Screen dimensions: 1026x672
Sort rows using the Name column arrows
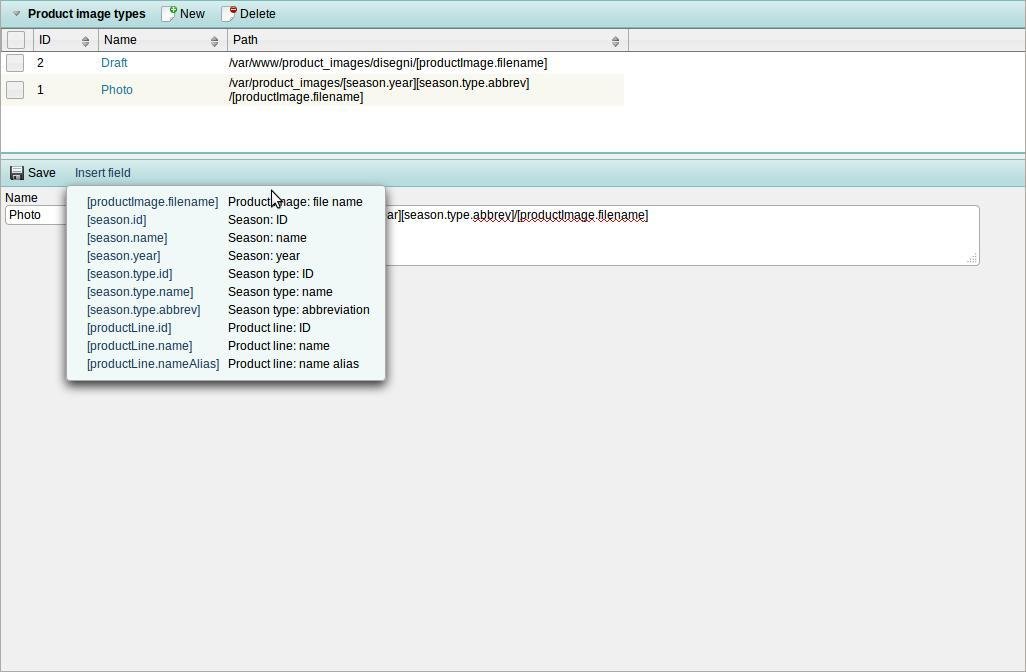click(214, 41)
